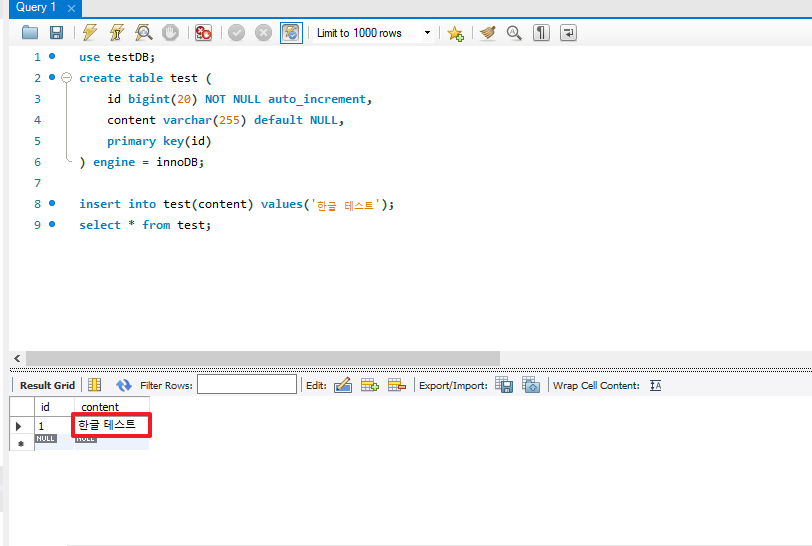This screenshot has height=546, width=812.
Task: Click the line 9 statement marker dot
Action: tap(52, 224)
